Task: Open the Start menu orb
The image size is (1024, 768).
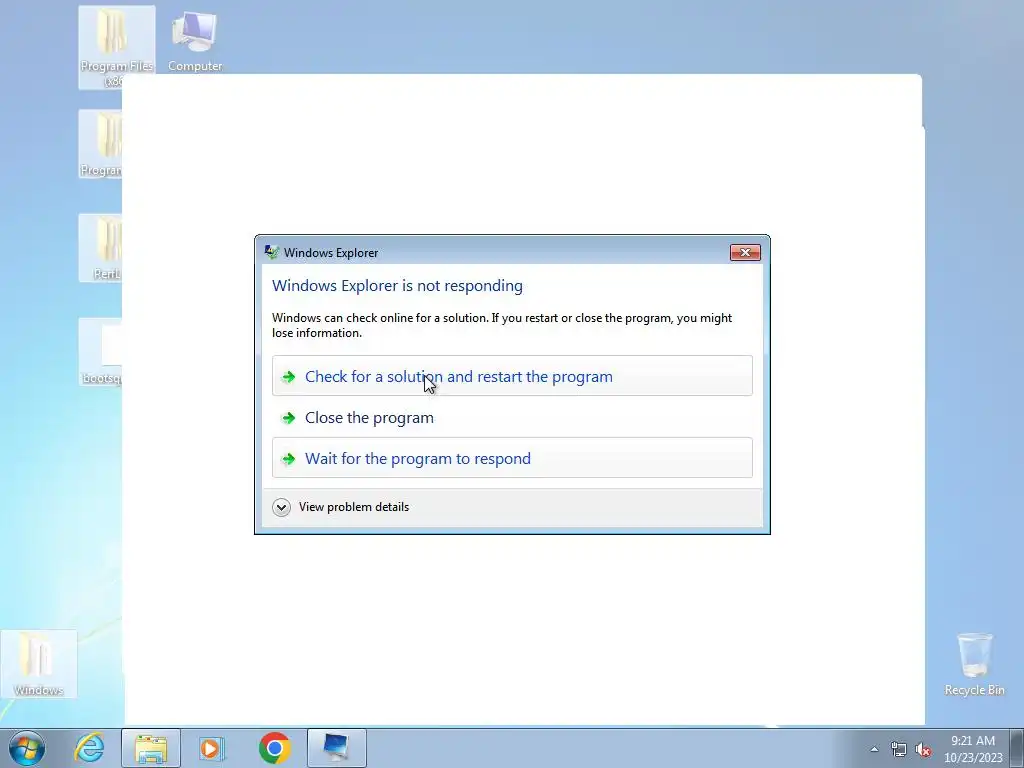Action: tap(27, 748)
